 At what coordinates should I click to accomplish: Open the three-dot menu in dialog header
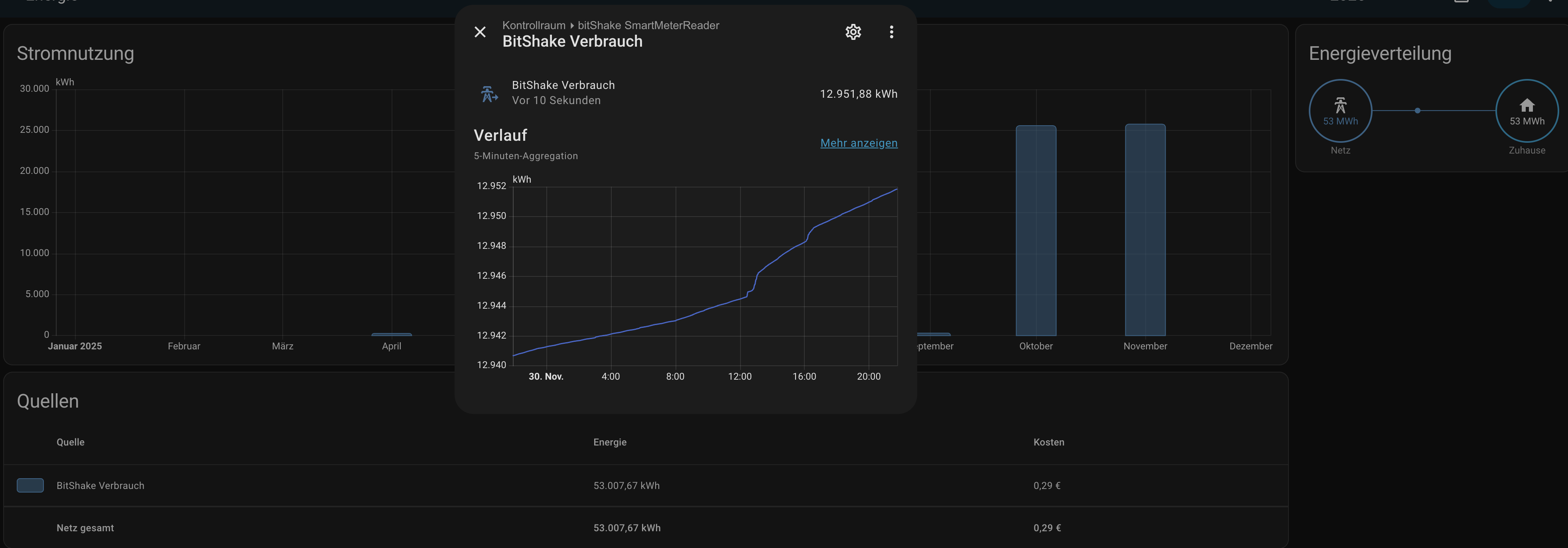[891, 32]
